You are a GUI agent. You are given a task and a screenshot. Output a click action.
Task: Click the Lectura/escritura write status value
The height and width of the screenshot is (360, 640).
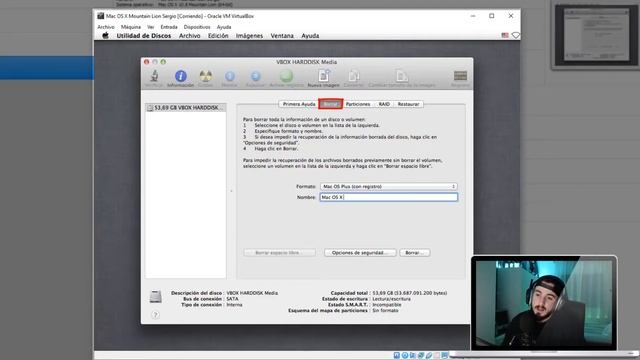[391, 299]
